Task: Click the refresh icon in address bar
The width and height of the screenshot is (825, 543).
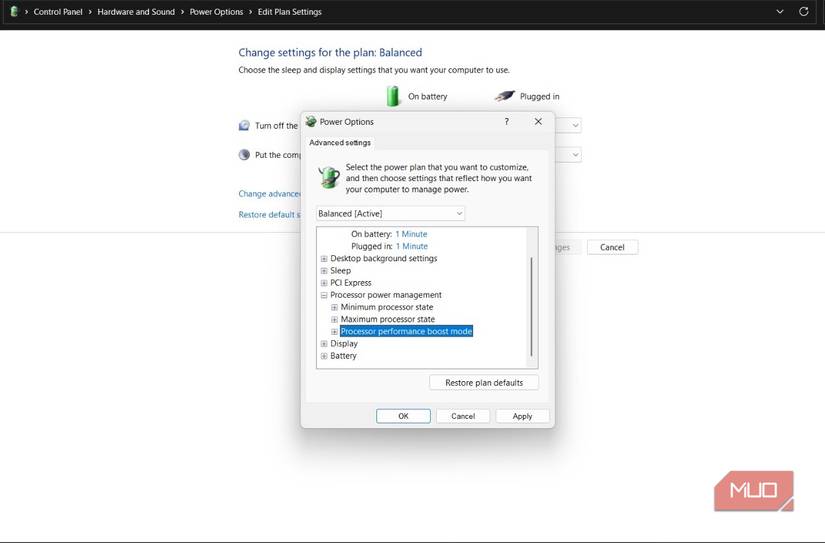Action: (803, 12)
